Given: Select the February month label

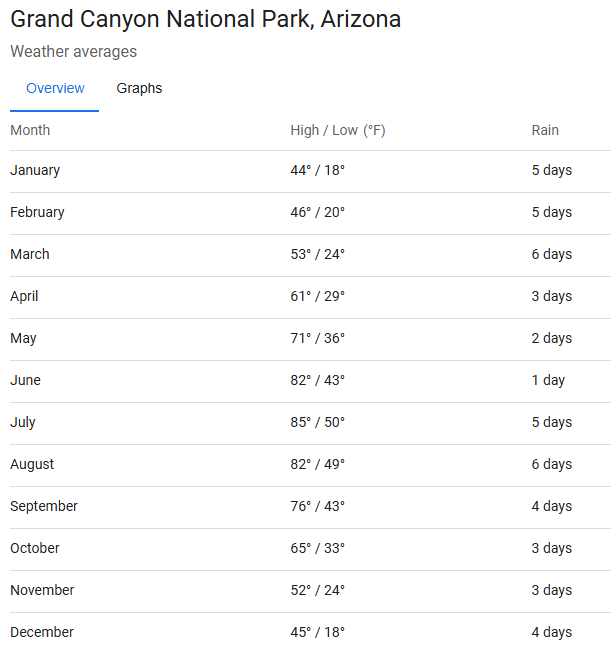Looking at the screenshot, I should coord(37,212).
